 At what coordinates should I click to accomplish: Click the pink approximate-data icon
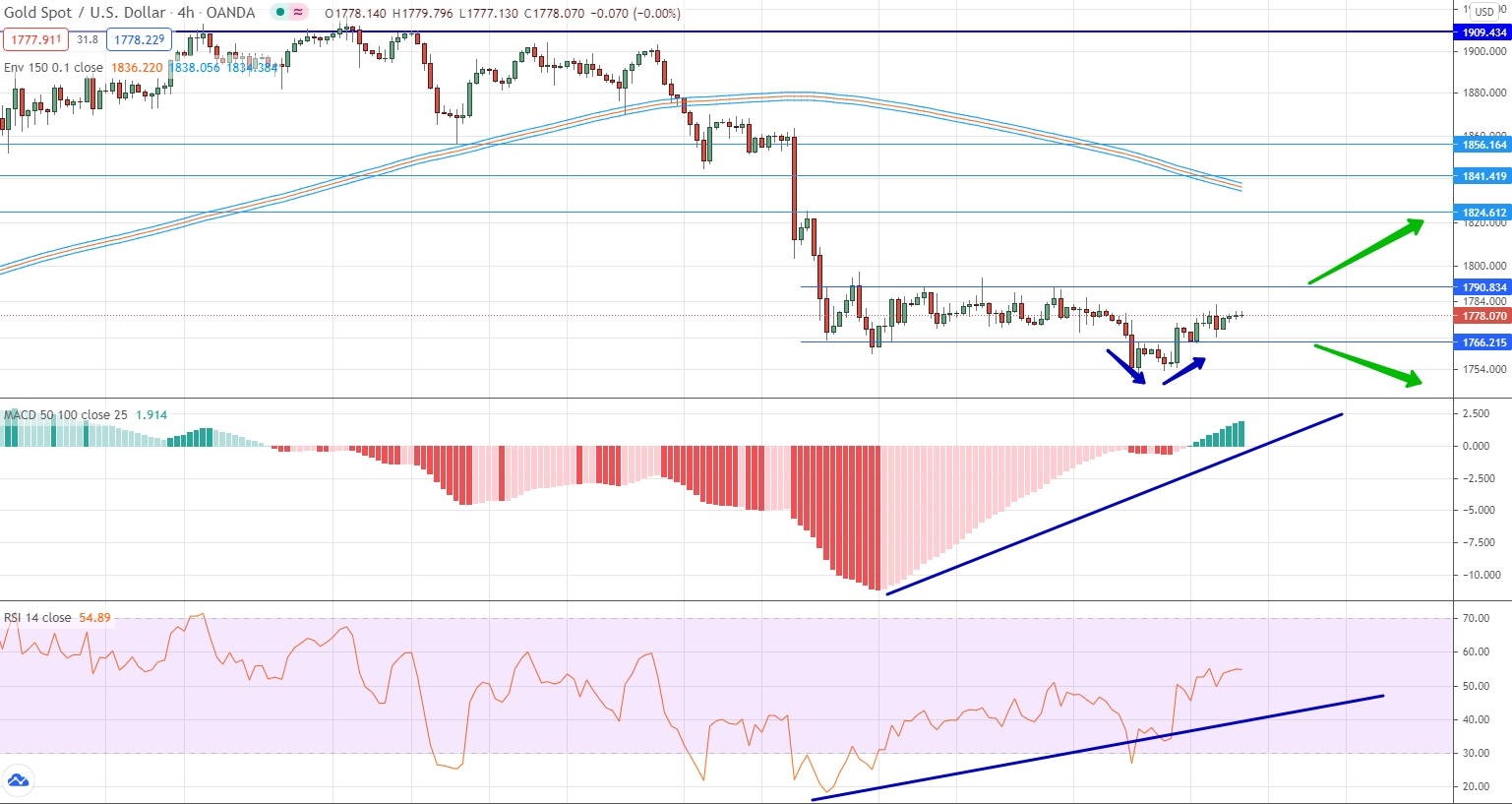click(x=298, y=13)
